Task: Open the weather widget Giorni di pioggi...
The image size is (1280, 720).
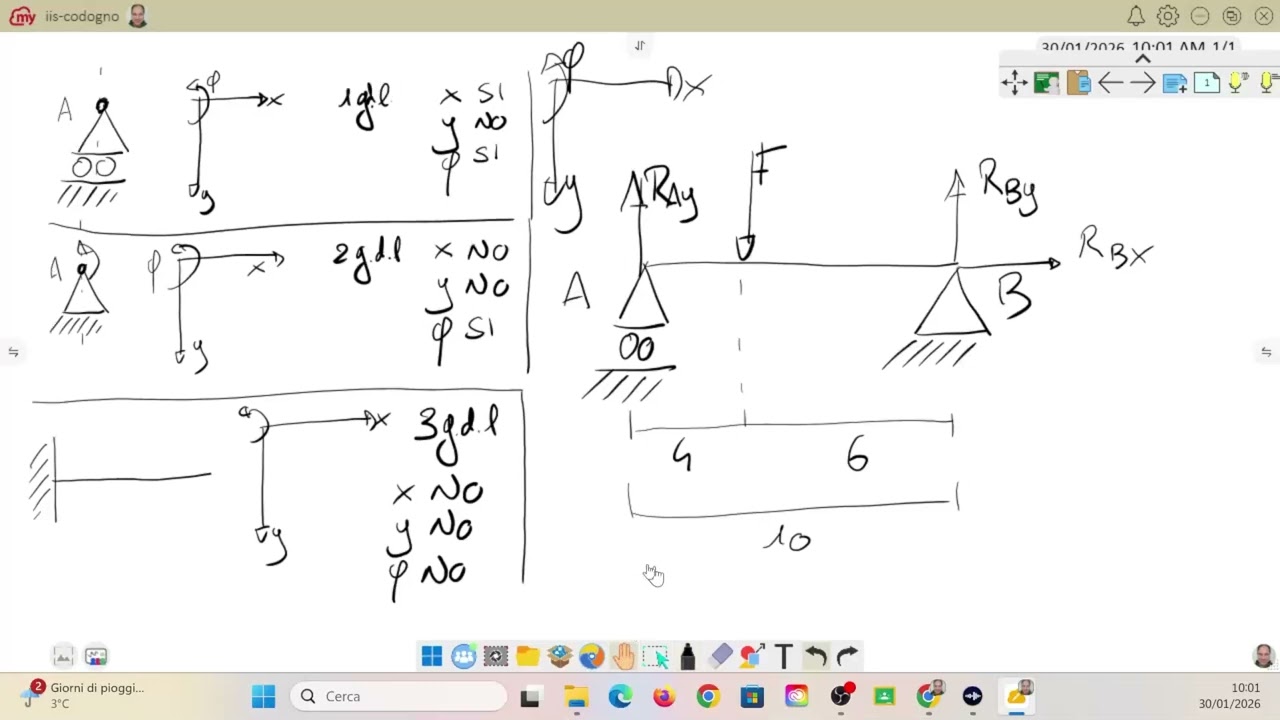Action: [x=84, y=695]
